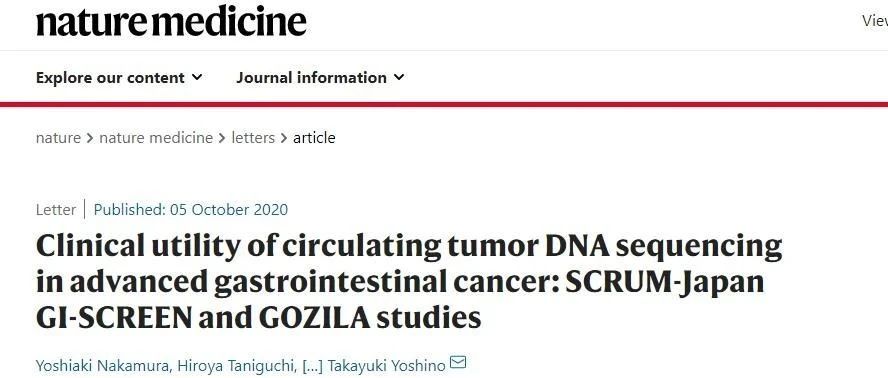Go to nature breadcrumb link
Image resolution: width=888 pixels, height=378 pixels.
58,138
